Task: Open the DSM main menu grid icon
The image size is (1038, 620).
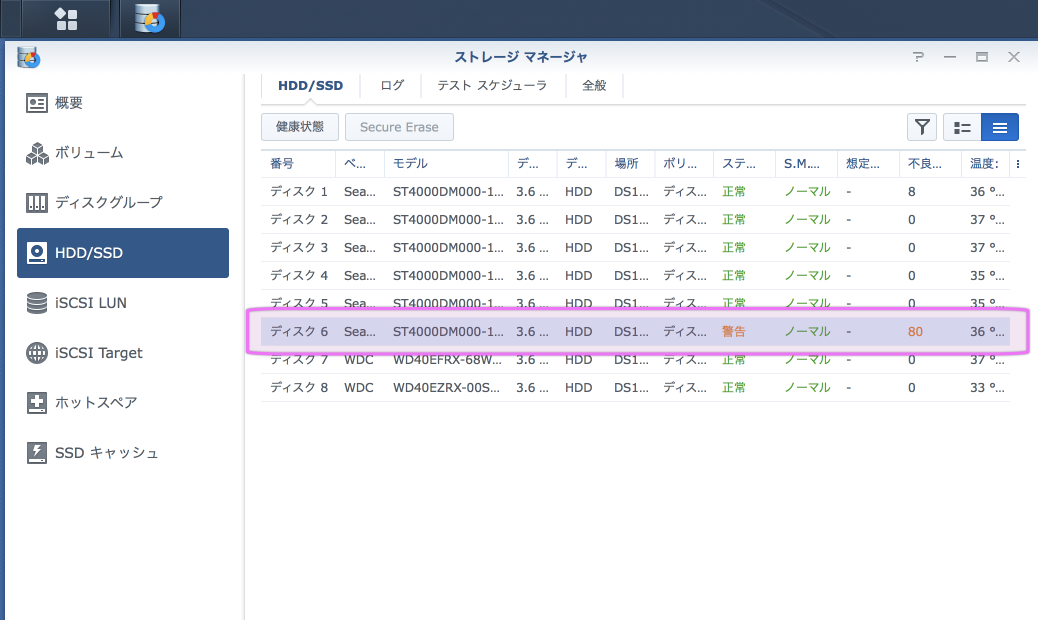Action: click(66, 18)
